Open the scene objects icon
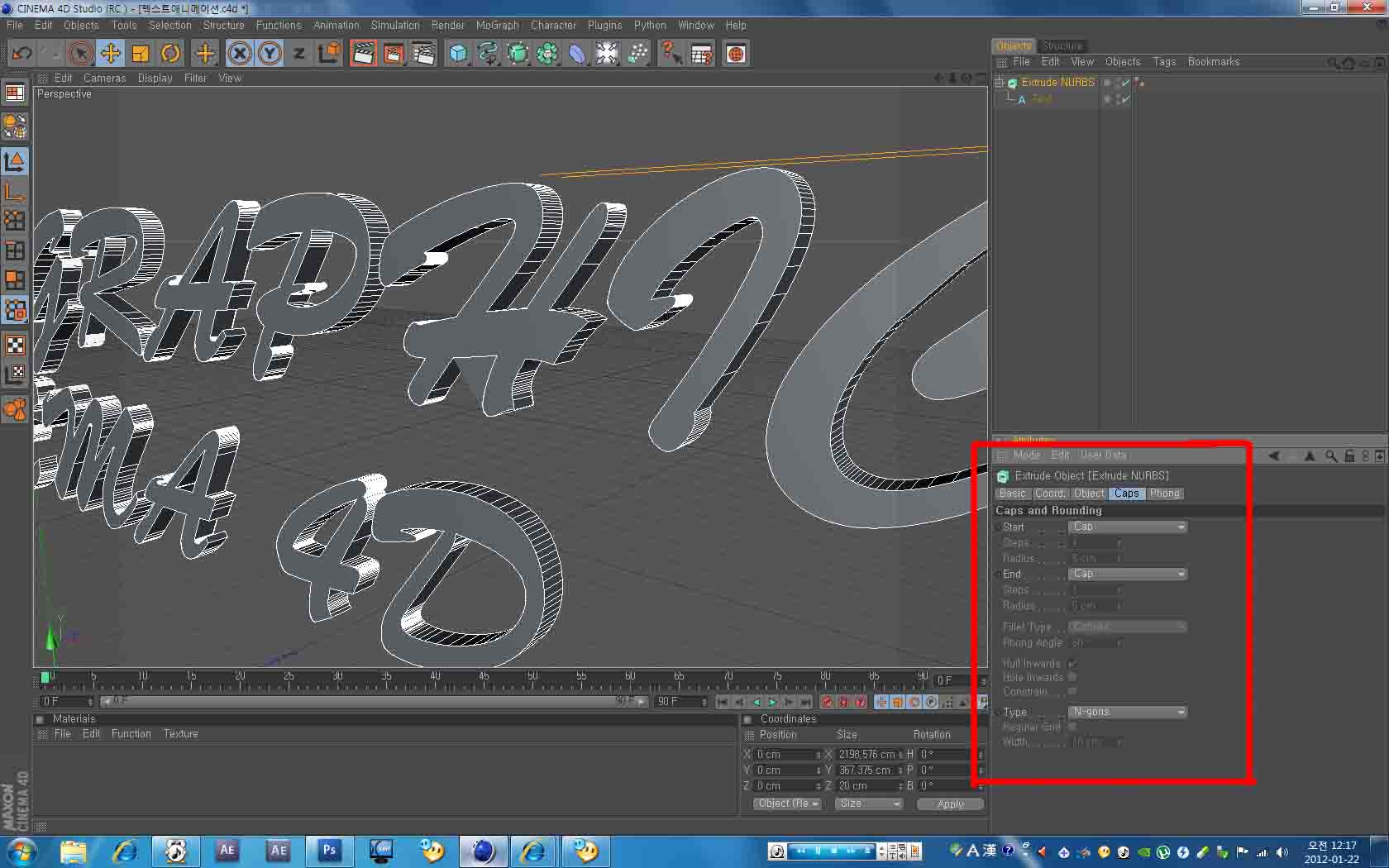 click(607, 54)
